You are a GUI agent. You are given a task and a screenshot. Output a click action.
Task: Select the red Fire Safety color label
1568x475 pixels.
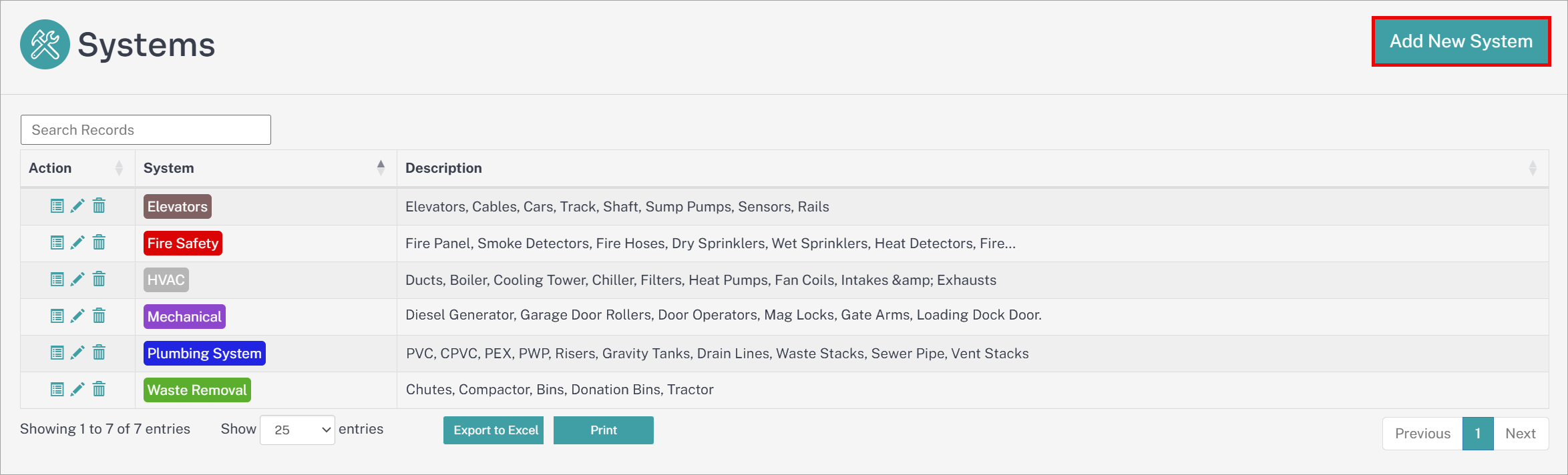[x=183, y=244]
